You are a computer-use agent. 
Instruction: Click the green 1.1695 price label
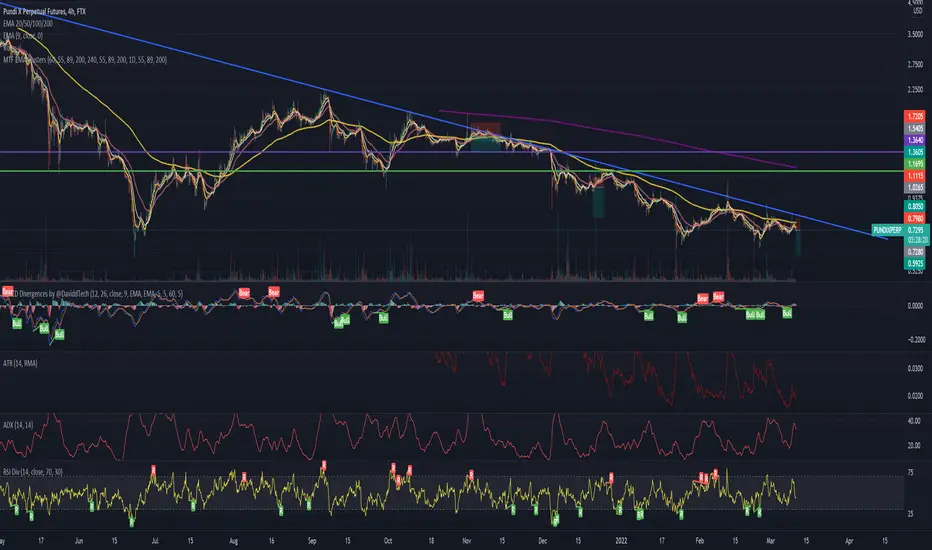pyautogui.click(x=914, y=164)
